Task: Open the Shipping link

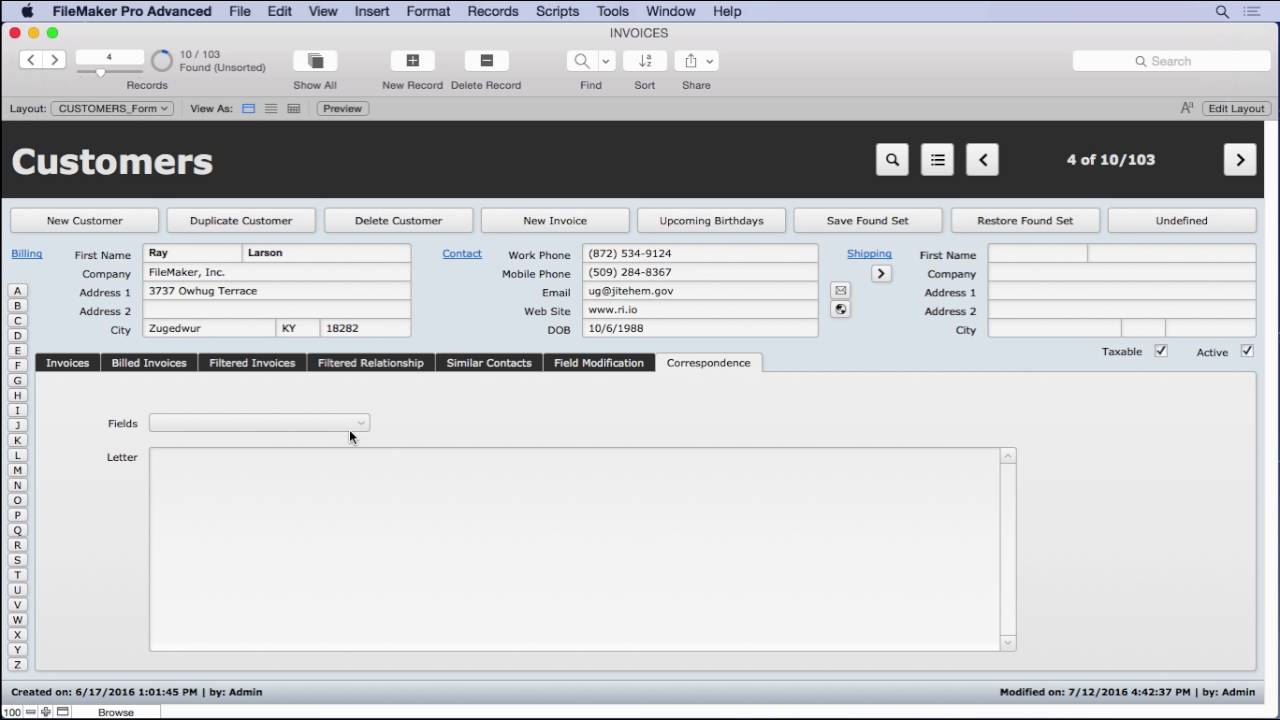Action: (869, 254)
